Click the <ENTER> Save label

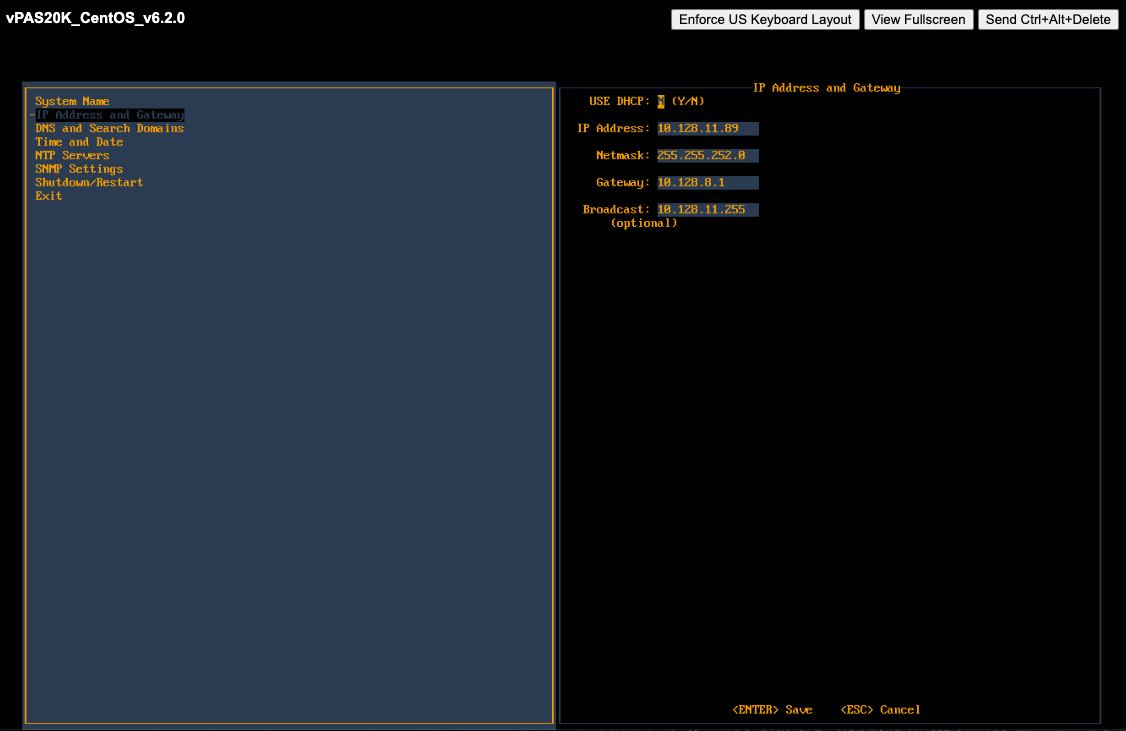pos(773,709)
